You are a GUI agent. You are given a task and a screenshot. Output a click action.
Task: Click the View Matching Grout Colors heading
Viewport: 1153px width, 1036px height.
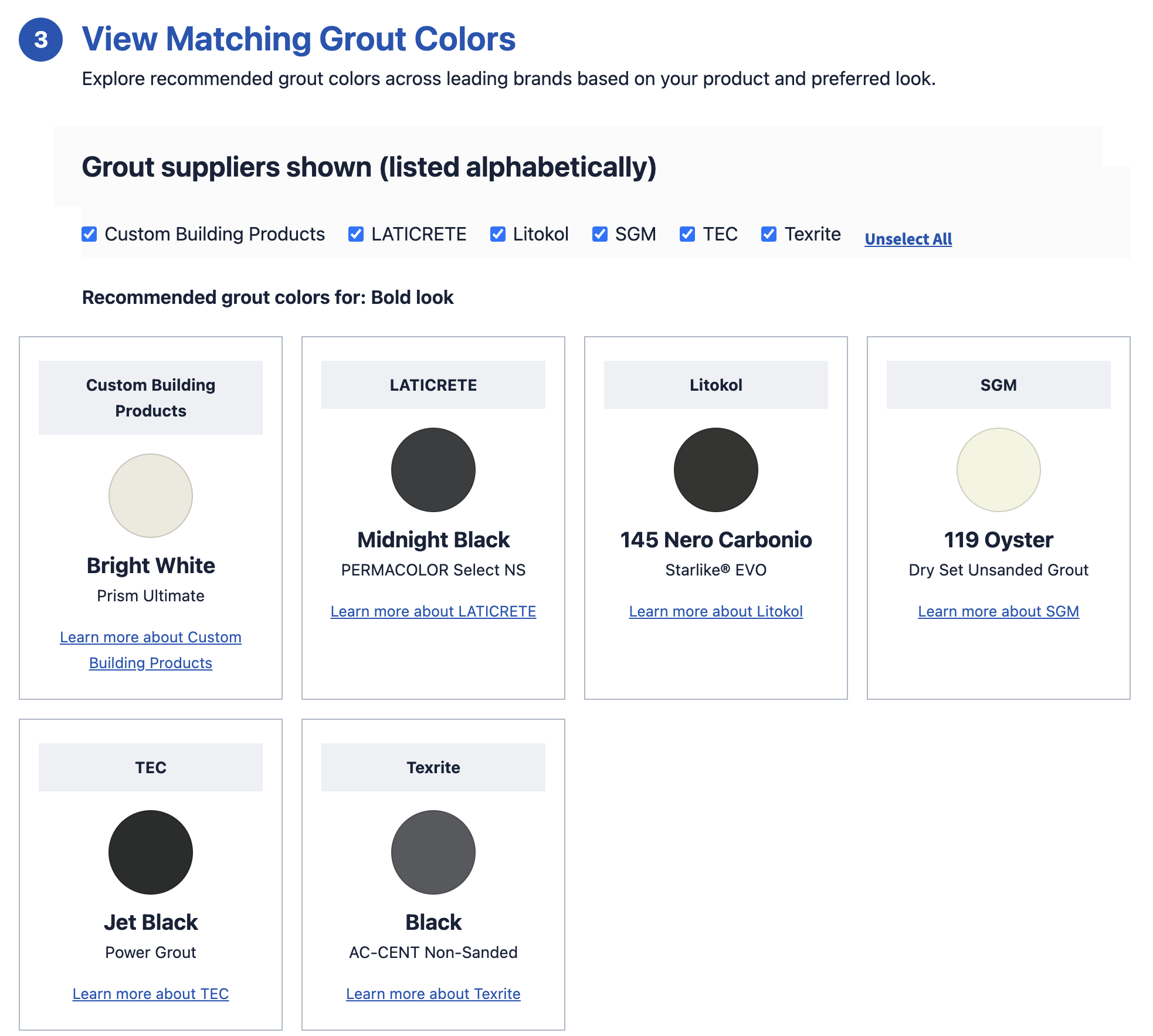299,39
